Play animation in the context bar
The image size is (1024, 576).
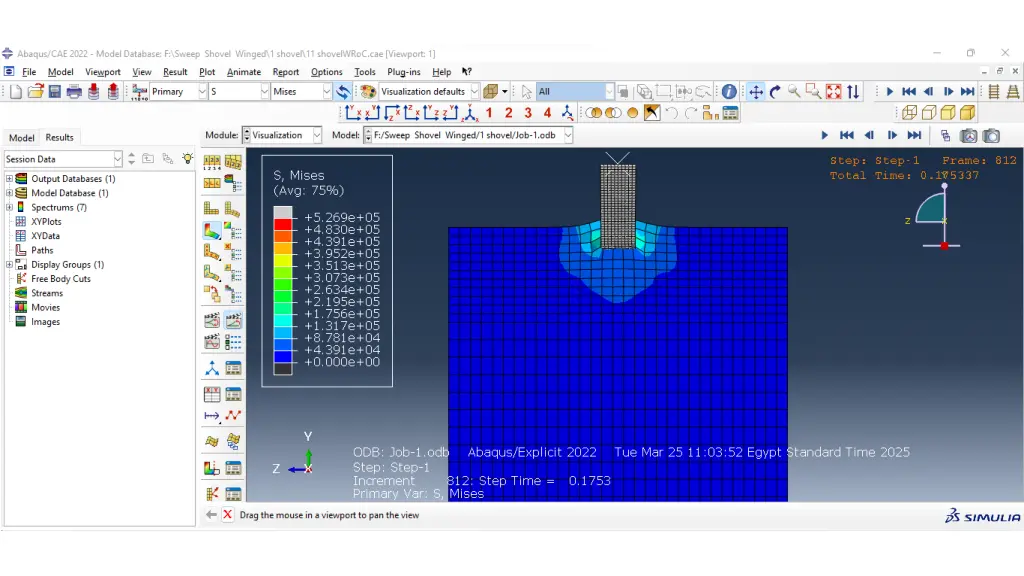(x=824, y=136)
